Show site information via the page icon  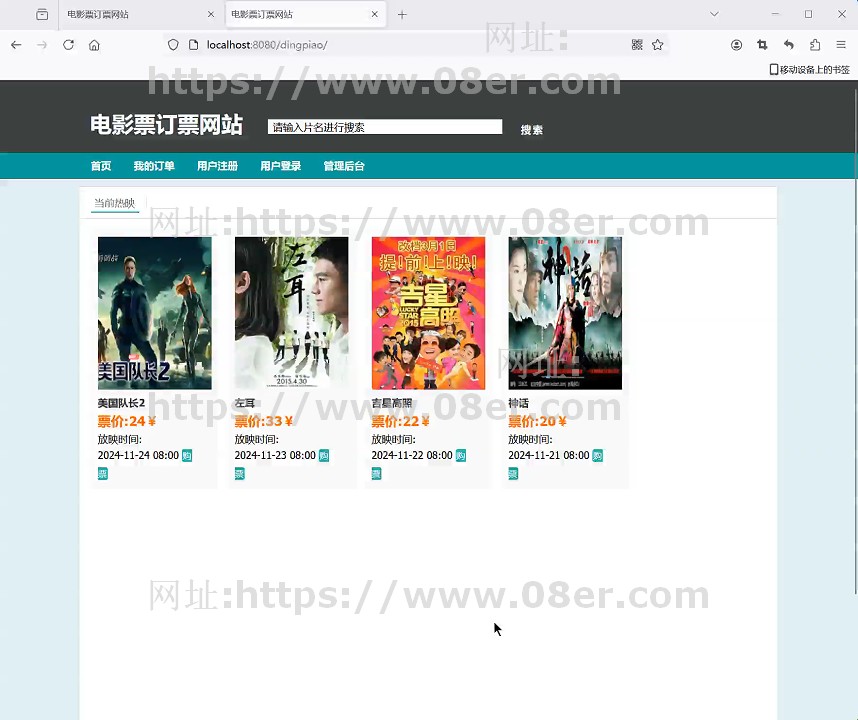[x=193, y=45]
